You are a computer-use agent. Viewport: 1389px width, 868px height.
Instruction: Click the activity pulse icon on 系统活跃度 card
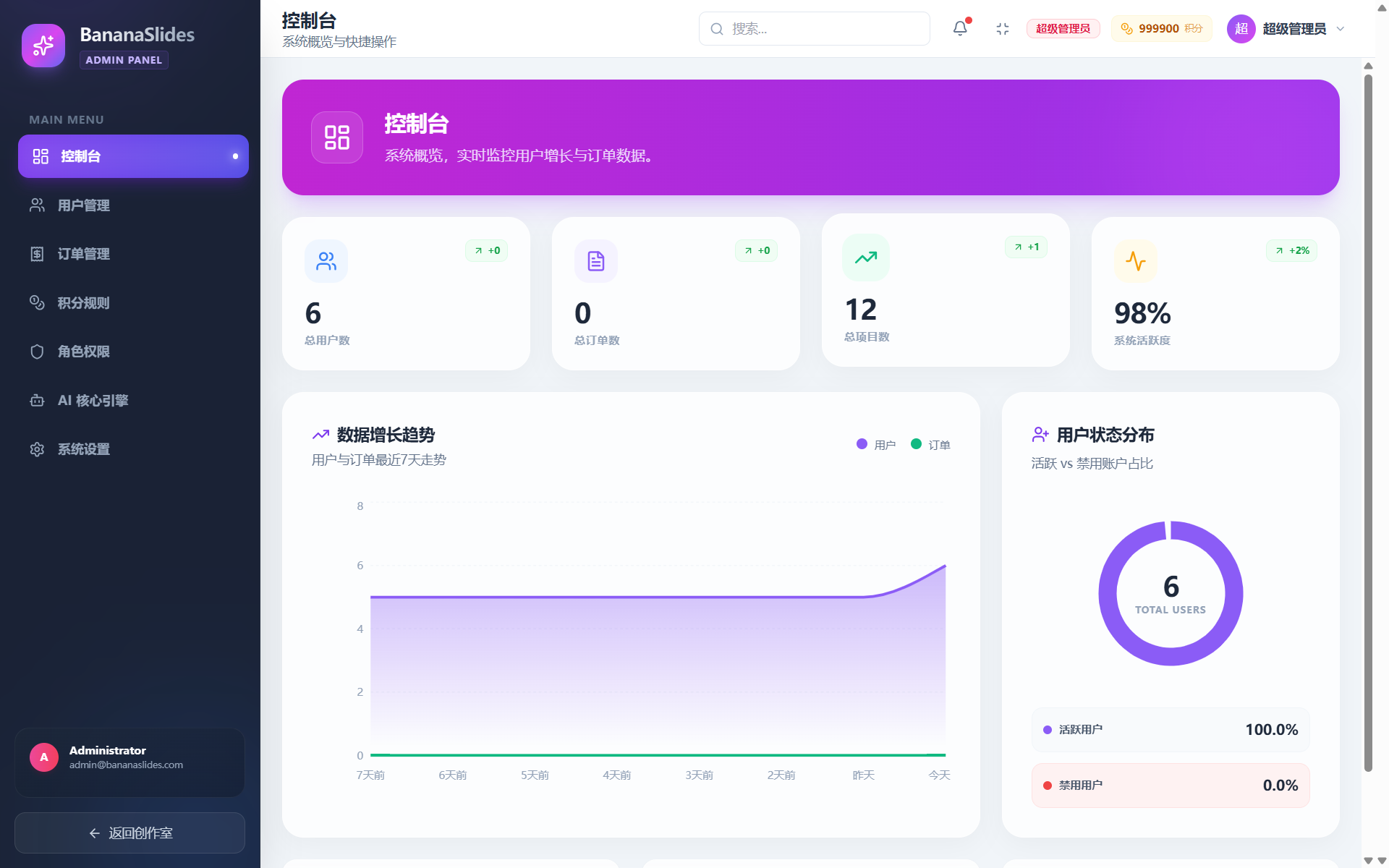(x=1136, y=261)
